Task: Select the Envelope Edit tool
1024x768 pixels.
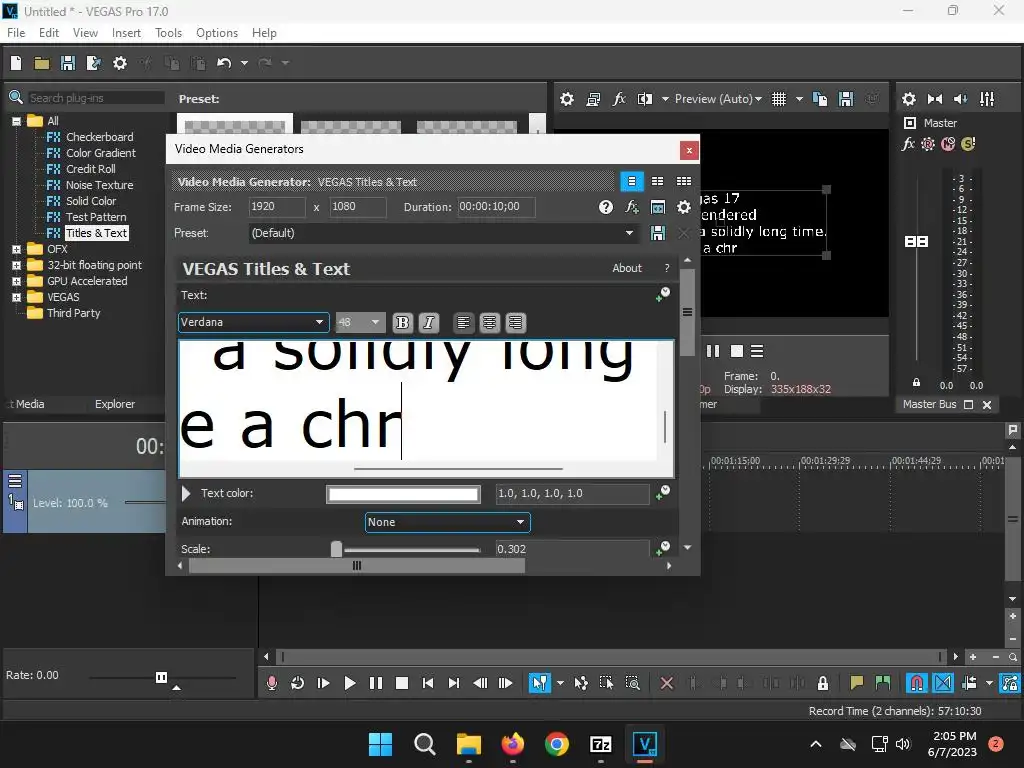Action: (581, 683)
